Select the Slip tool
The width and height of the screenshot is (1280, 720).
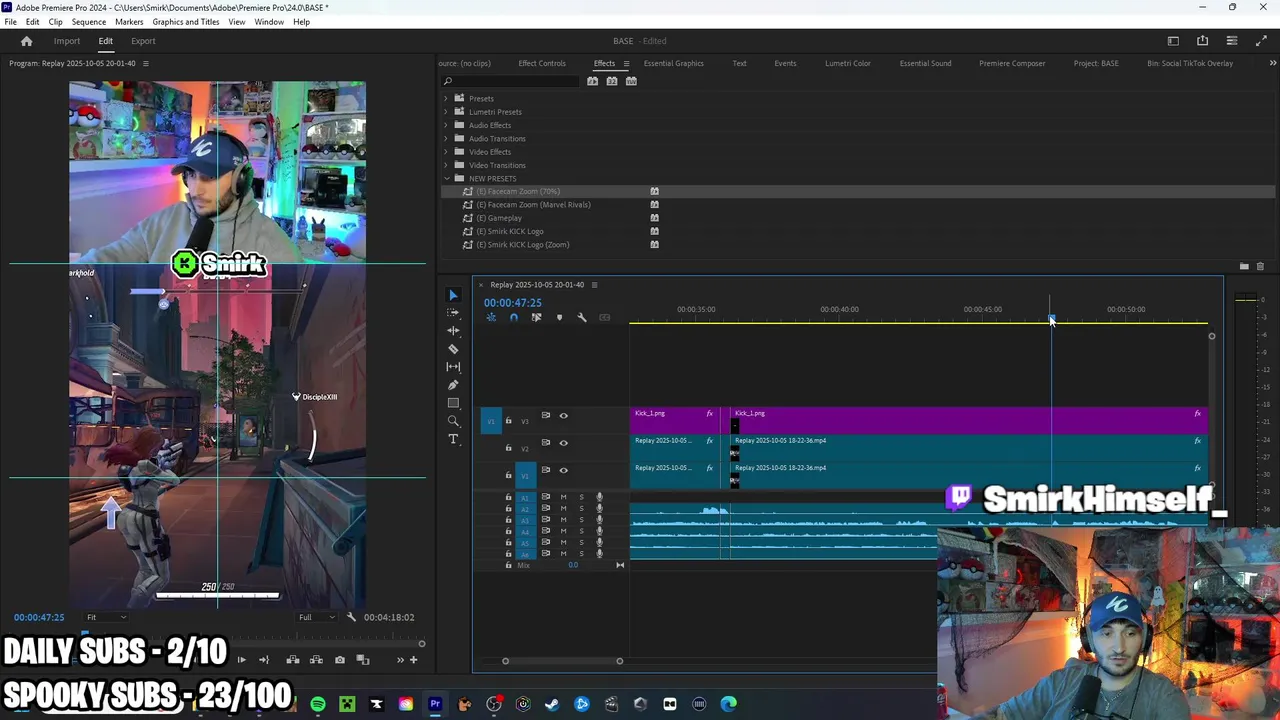[x=453, y=367]
